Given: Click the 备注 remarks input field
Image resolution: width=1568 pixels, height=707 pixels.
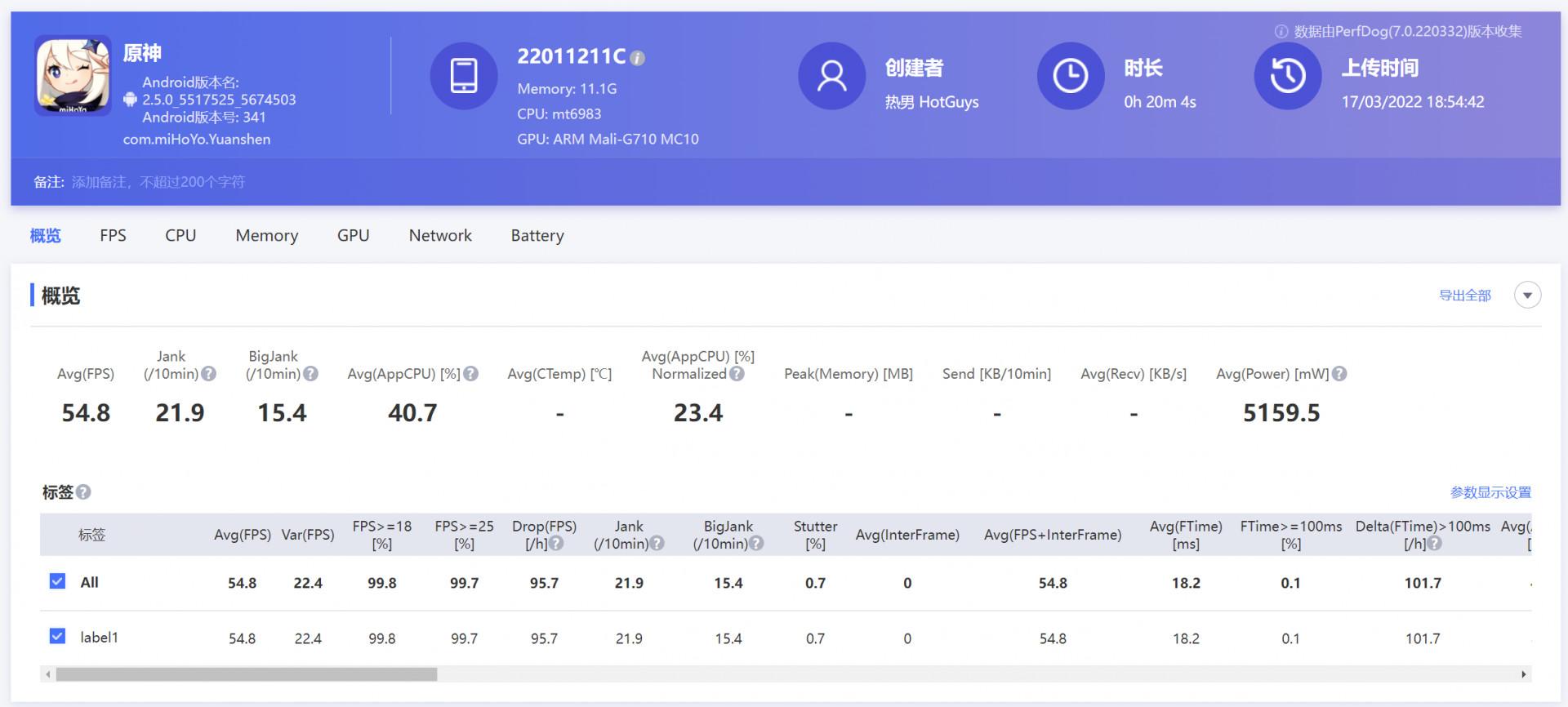Looking at the screenshot, I should (158, 182).
